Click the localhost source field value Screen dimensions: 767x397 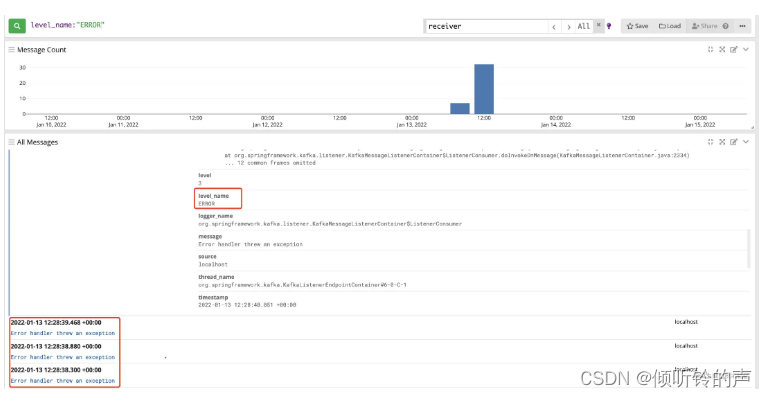click(x=213, y=265)
